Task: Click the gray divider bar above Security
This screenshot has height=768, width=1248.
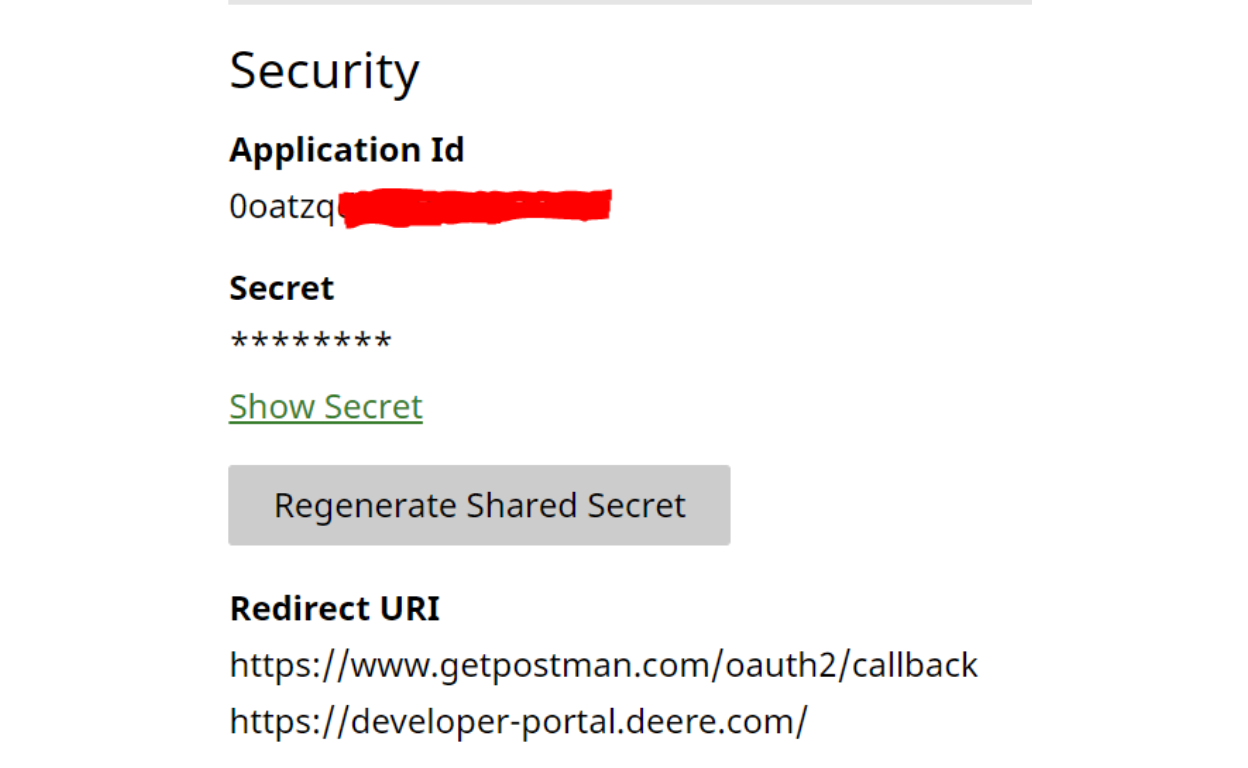Action: pyautogui.click(x=630, y=2)
